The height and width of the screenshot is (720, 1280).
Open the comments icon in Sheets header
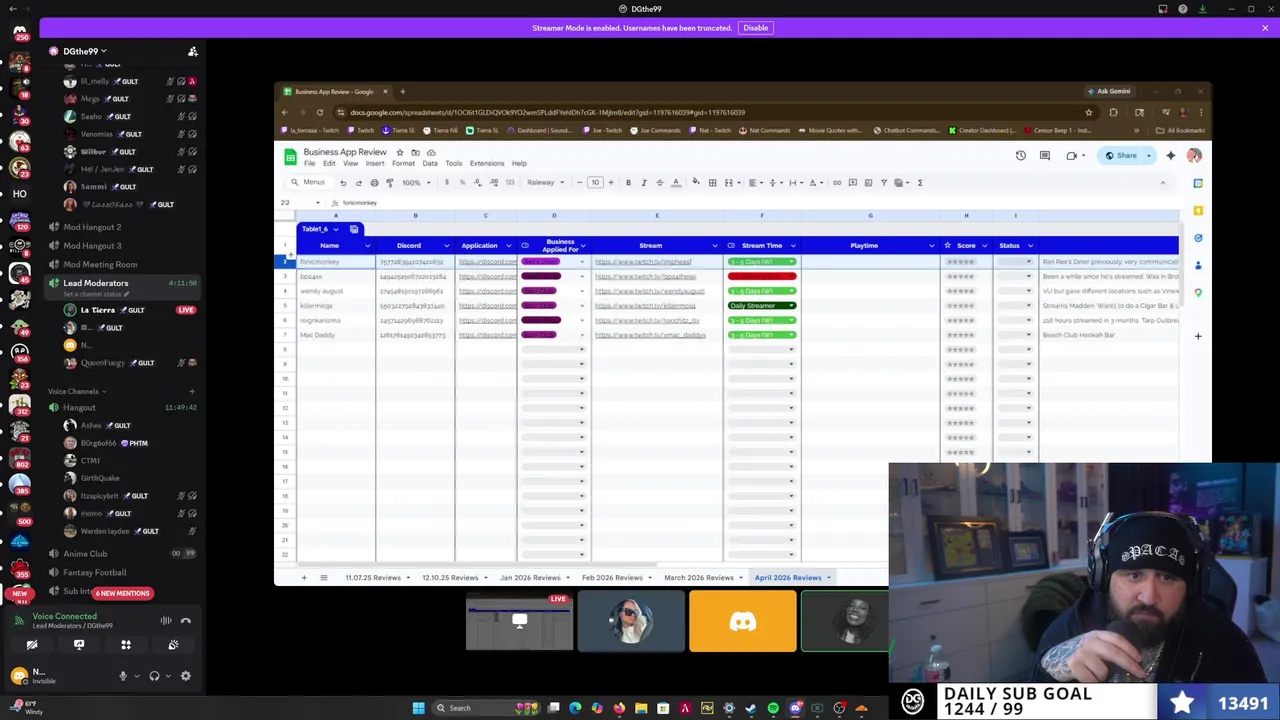click(x=1044, y=156)
